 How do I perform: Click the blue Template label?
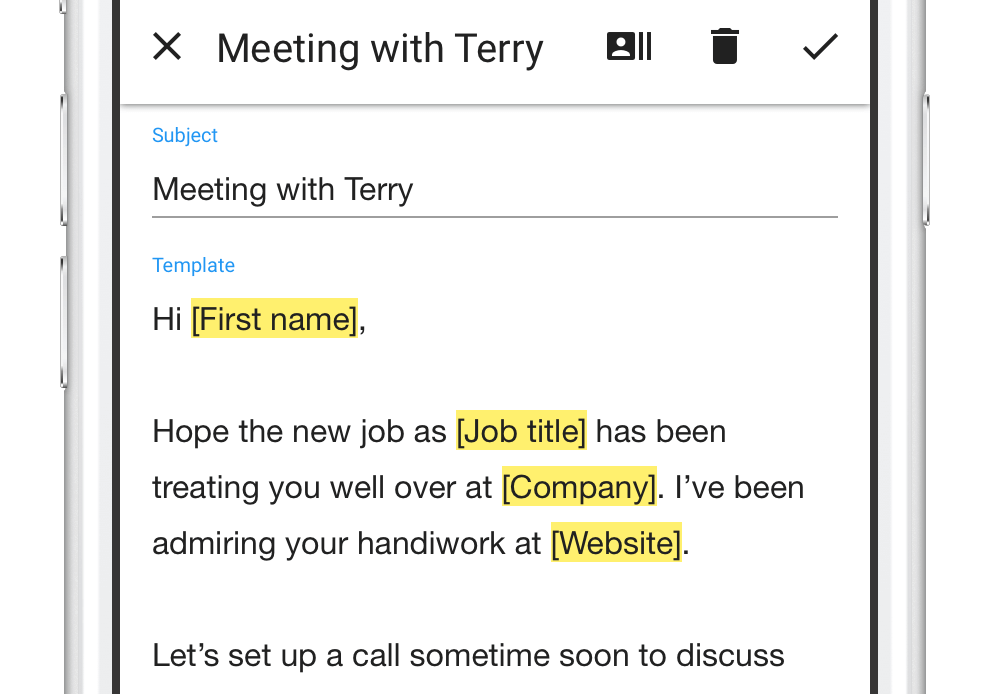pos(193,265)
